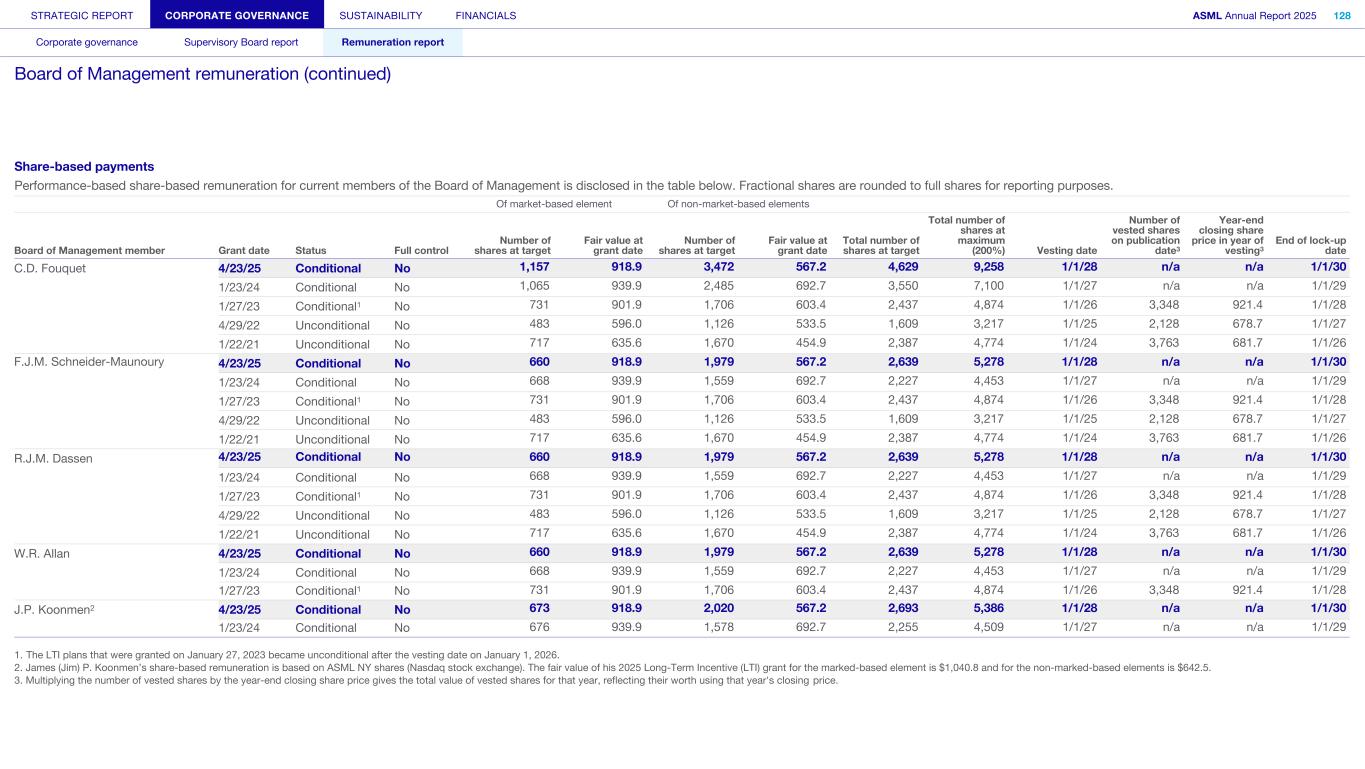This screenshot has height=769, width=1365.
Task: Click page number 128
Action: pos(1342,15)
